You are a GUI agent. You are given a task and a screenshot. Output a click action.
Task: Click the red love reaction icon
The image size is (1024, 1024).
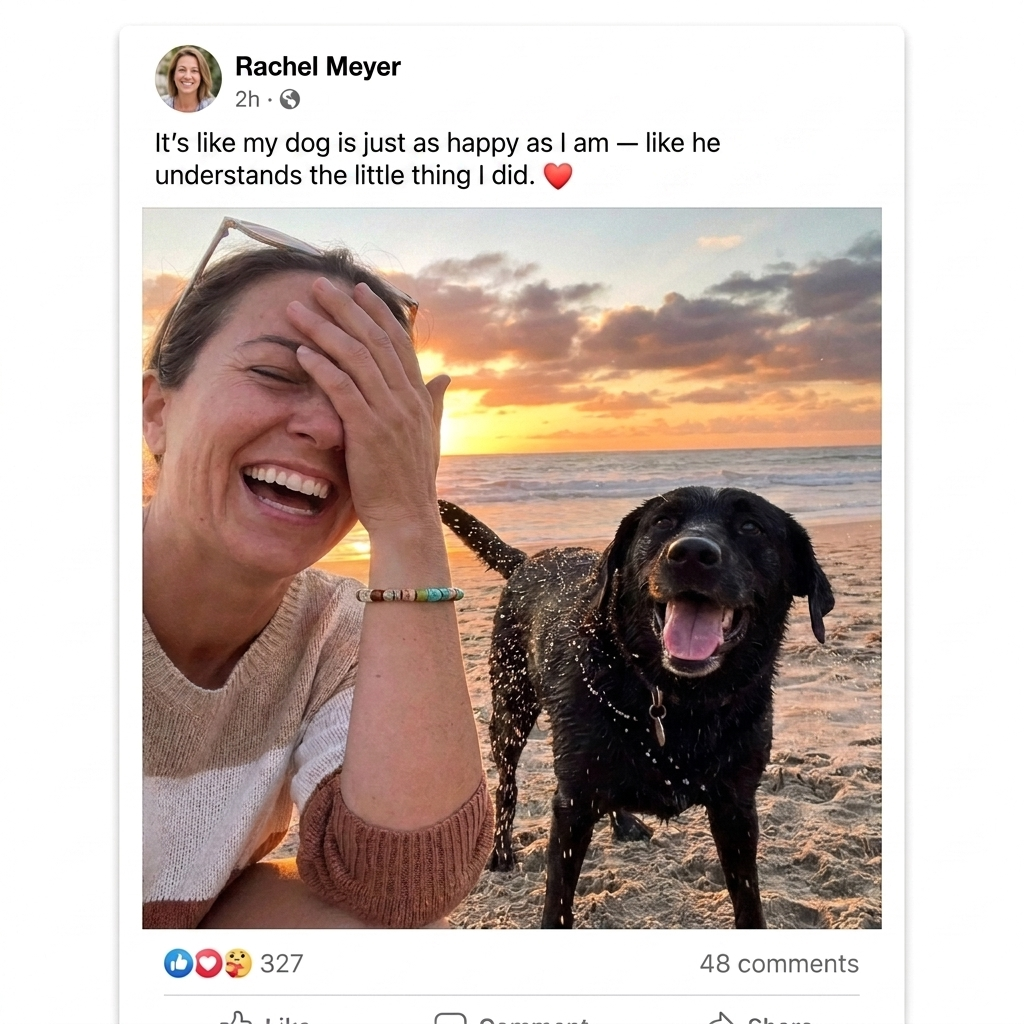(208, 963)
